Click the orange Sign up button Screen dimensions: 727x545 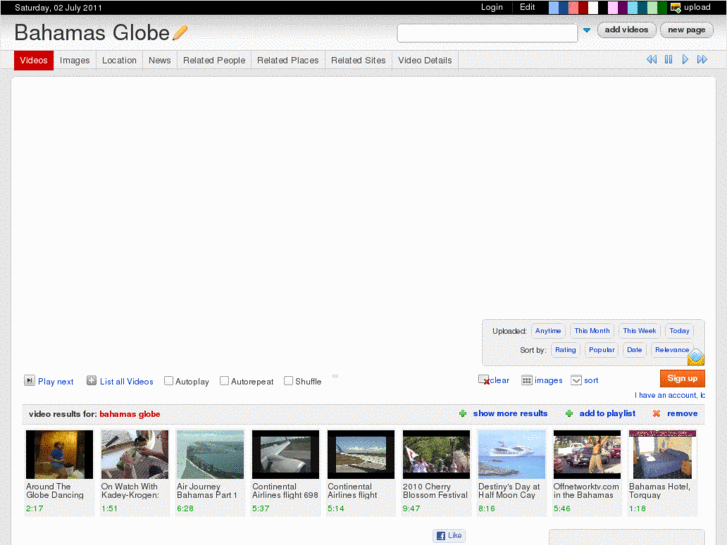682,378
